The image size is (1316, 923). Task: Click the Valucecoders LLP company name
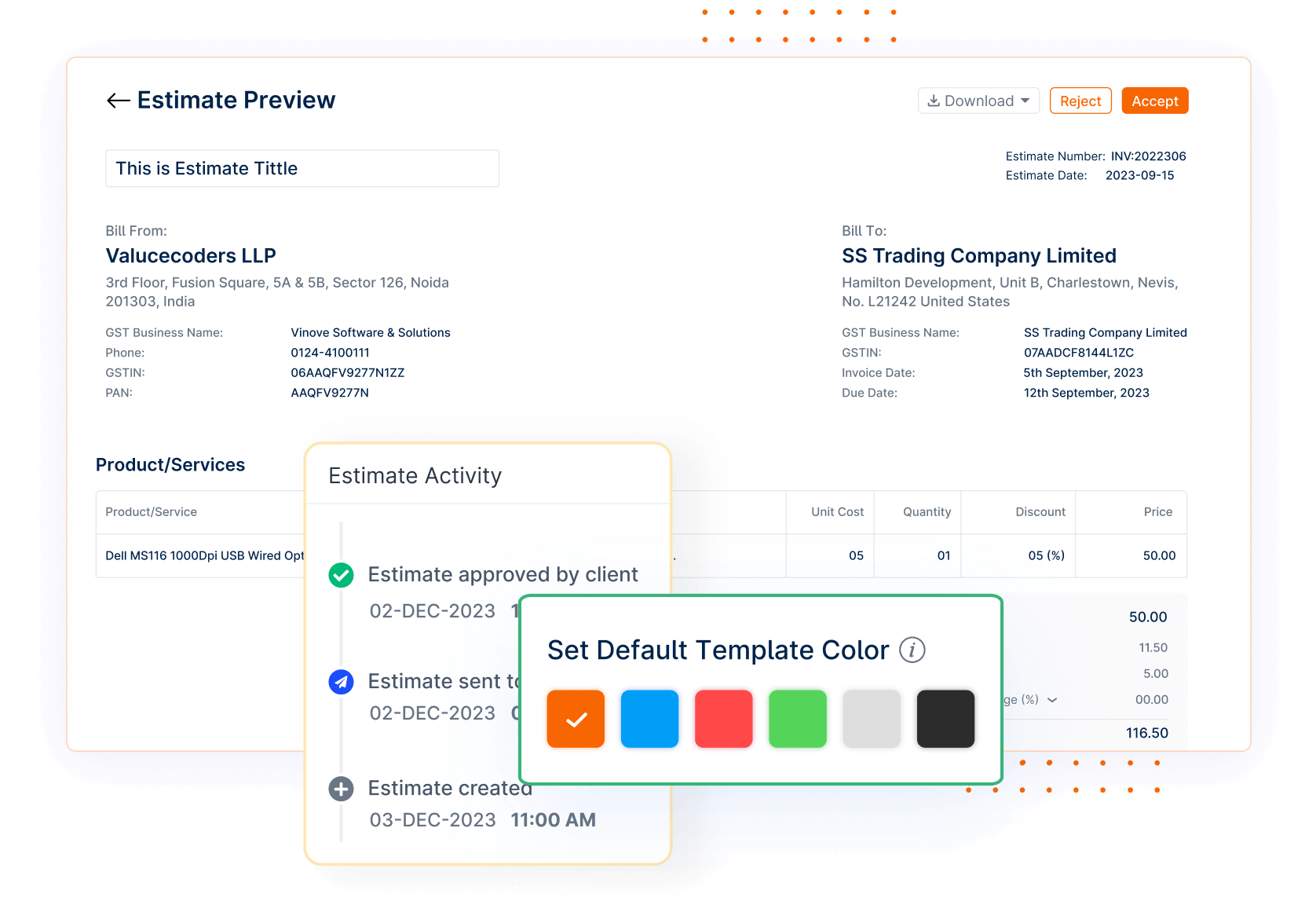coord(191,256)
